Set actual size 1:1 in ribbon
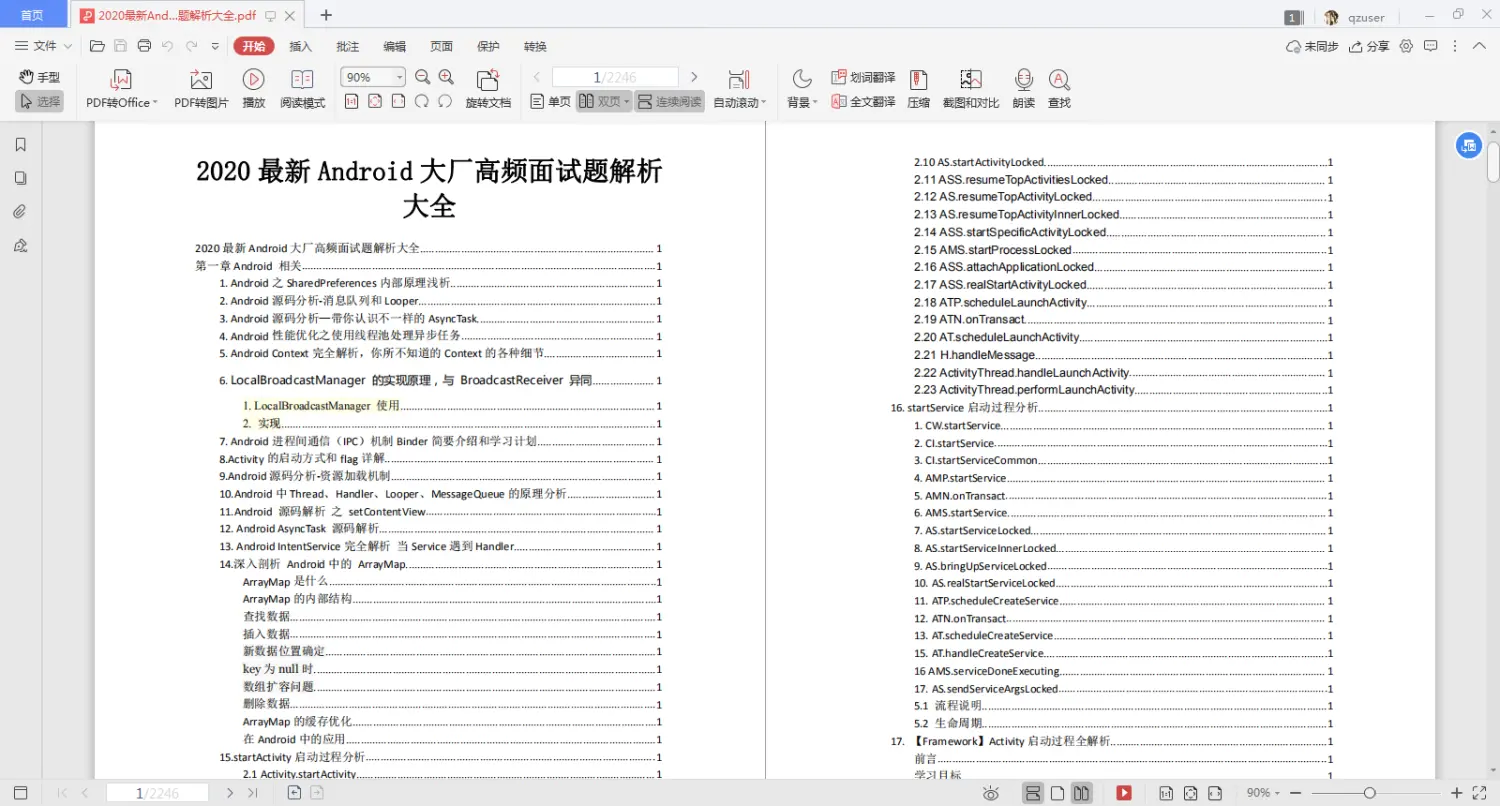 pyautogui.click(x=352, y=101)
